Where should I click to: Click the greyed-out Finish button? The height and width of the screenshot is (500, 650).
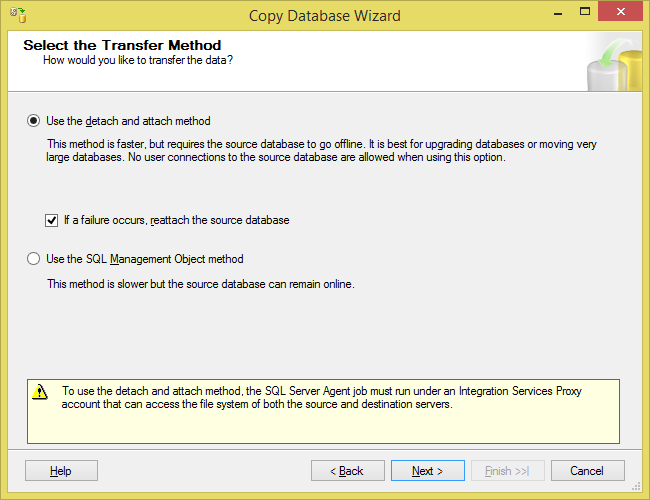pos(507,471)
